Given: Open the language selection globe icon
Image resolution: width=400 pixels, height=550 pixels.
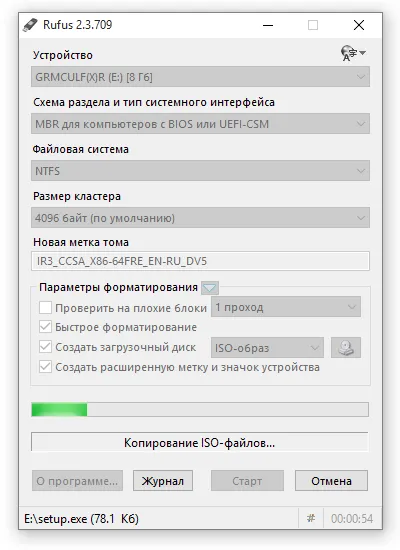Looking at the screenshot, I should [353, 53].
